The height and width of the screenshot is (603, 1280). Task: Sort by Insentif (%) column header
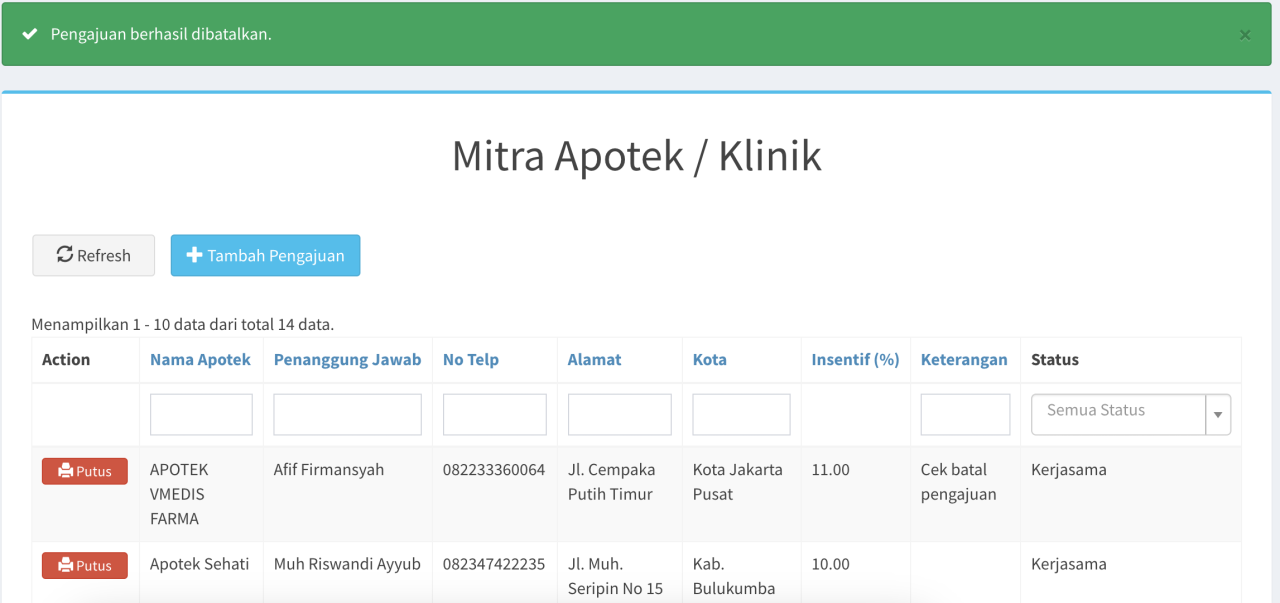point(855,359)
